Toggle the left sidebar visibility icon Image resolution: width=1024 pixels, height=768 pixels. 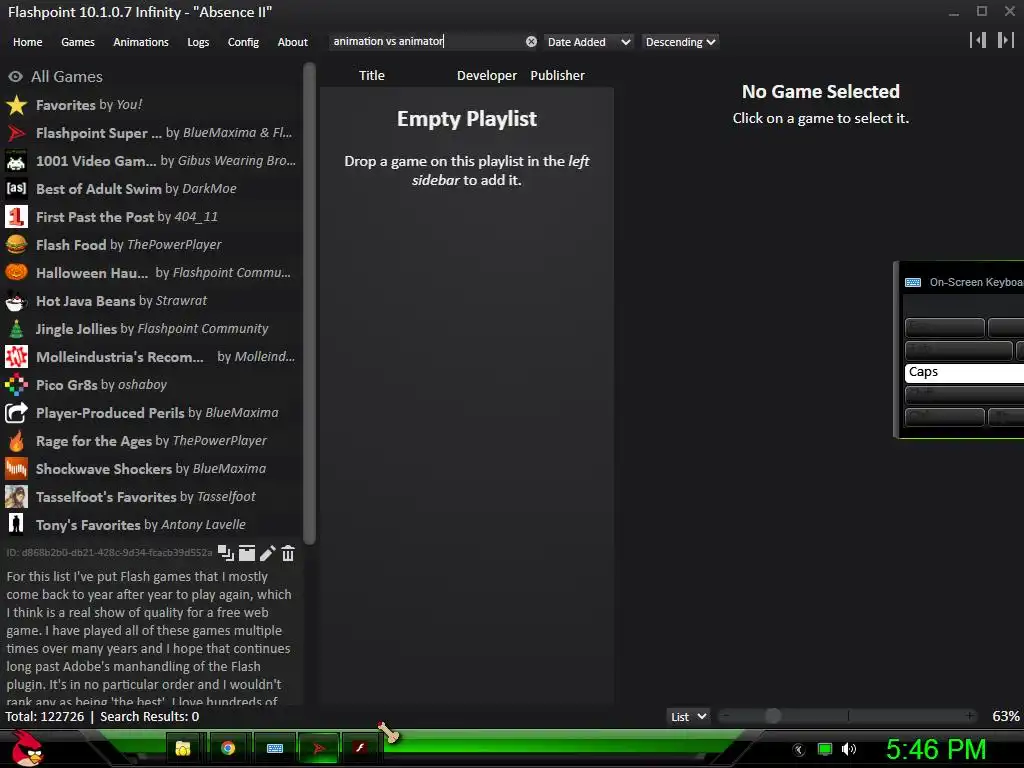point(978,40)
